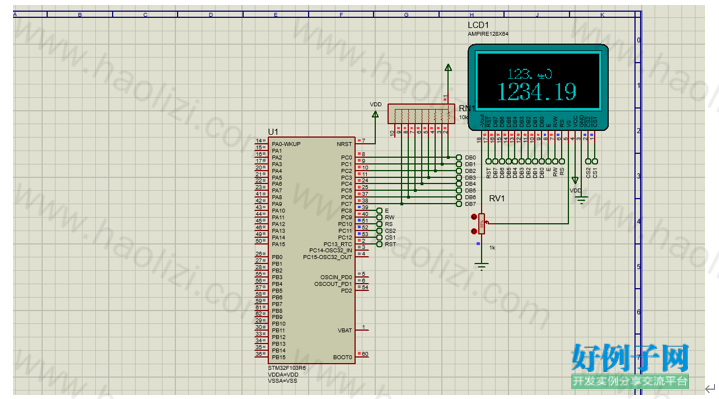Select the DB7 terminal on the PC7 wire
The width and height of the screenshot is (719, 399).
(x=459, y=204)
